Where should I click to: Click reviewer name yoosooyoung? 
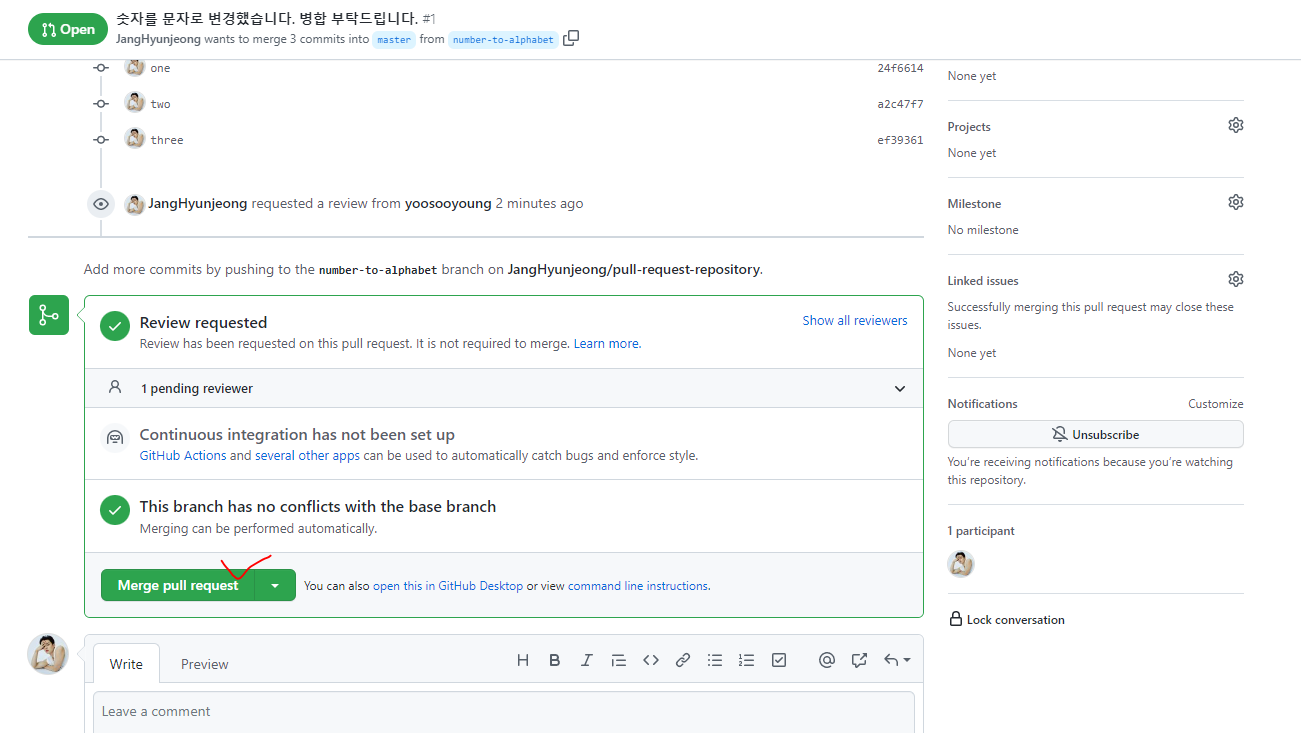[x=448, y=203]
